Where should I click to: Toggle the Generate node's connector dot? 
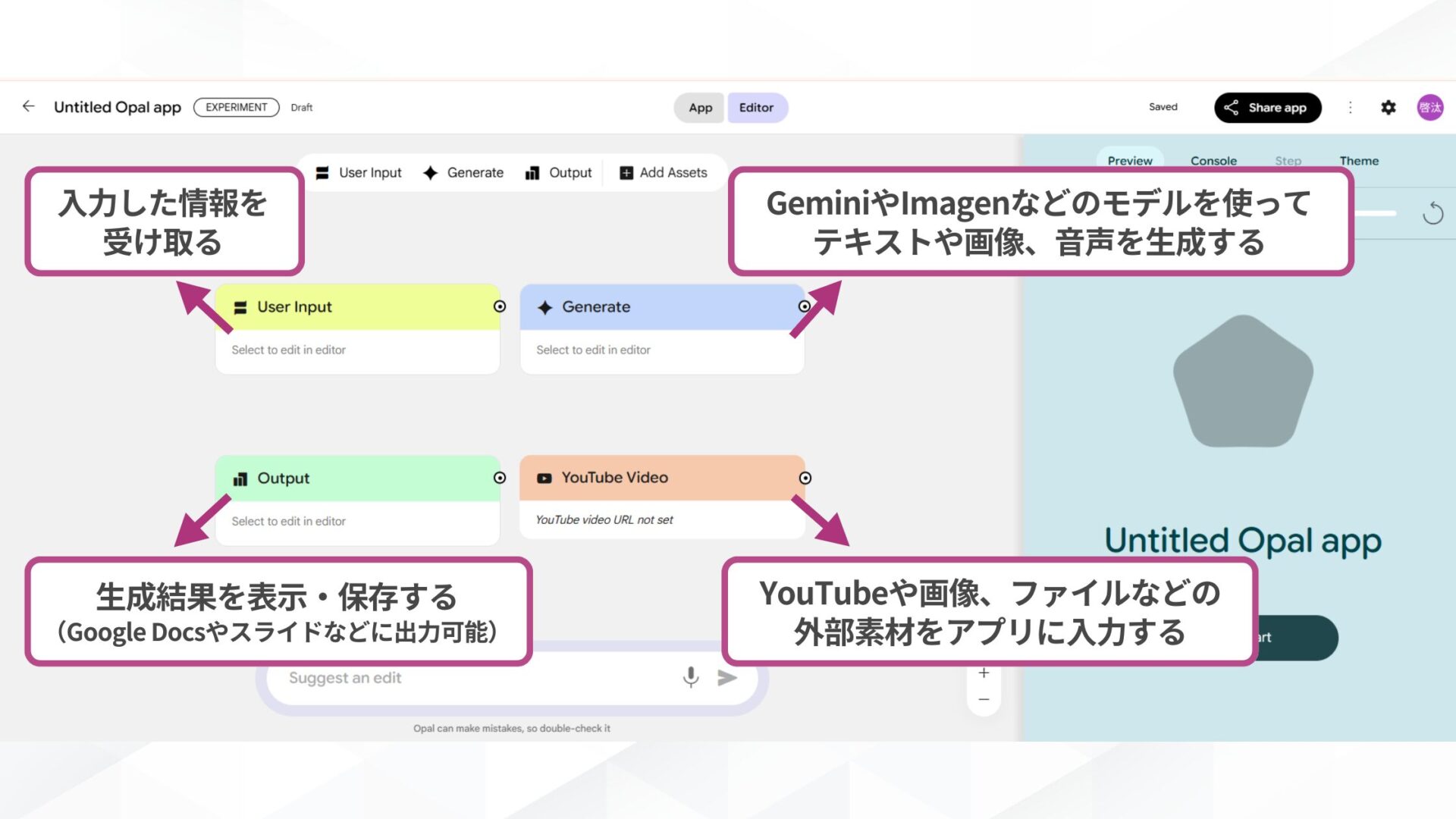804,307
